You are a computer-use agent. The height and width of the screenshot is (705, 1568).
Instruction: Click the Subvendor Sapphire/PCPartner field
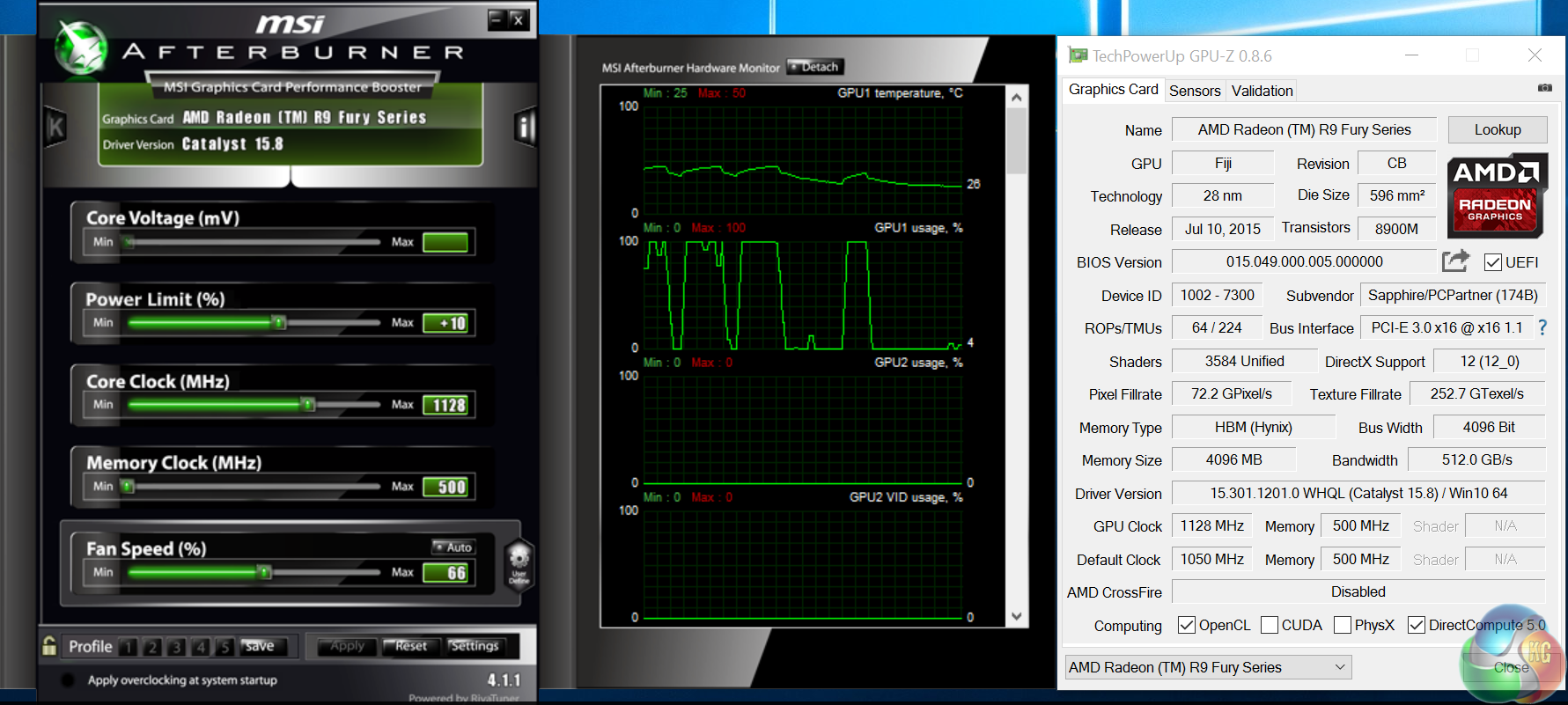click(x=1453, y=295)
